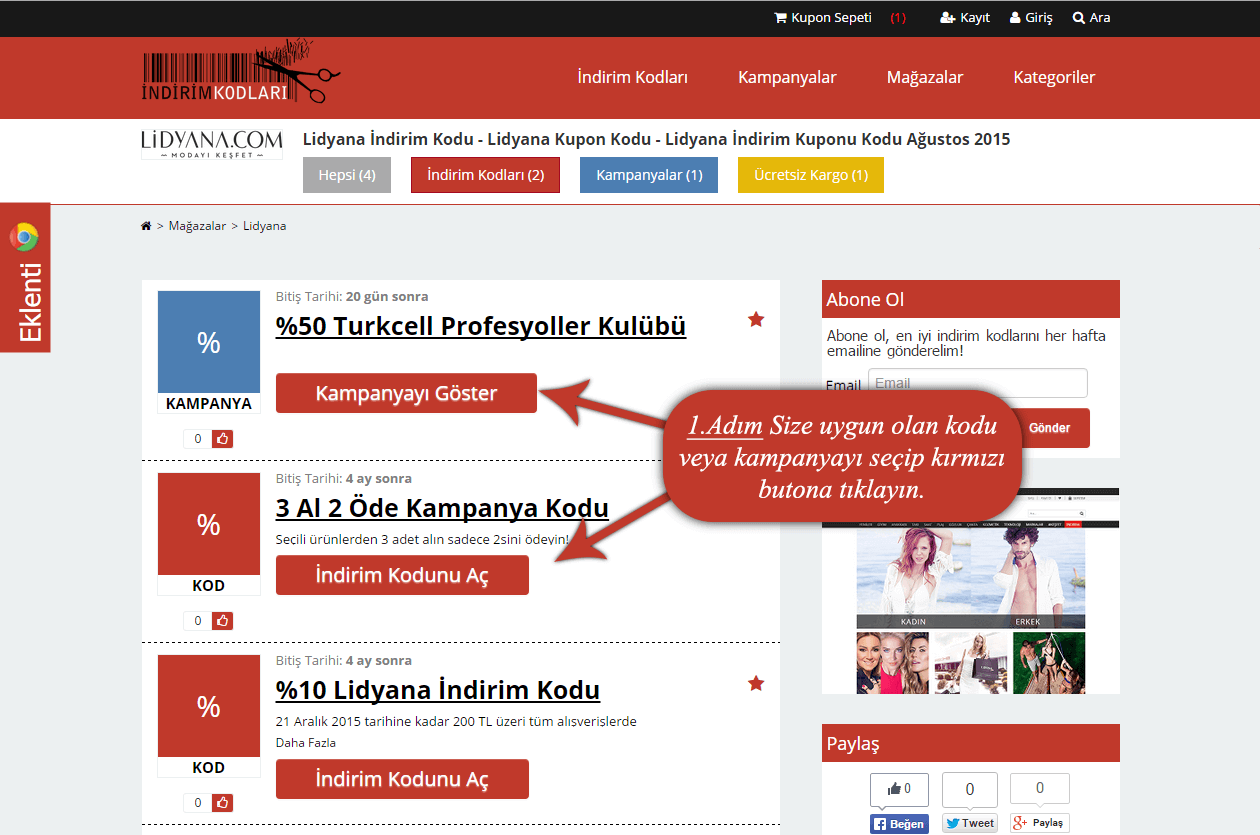Favorite the %10 Lidyana code star
This screenshot has width=1260, height=835.
[756, 683]
